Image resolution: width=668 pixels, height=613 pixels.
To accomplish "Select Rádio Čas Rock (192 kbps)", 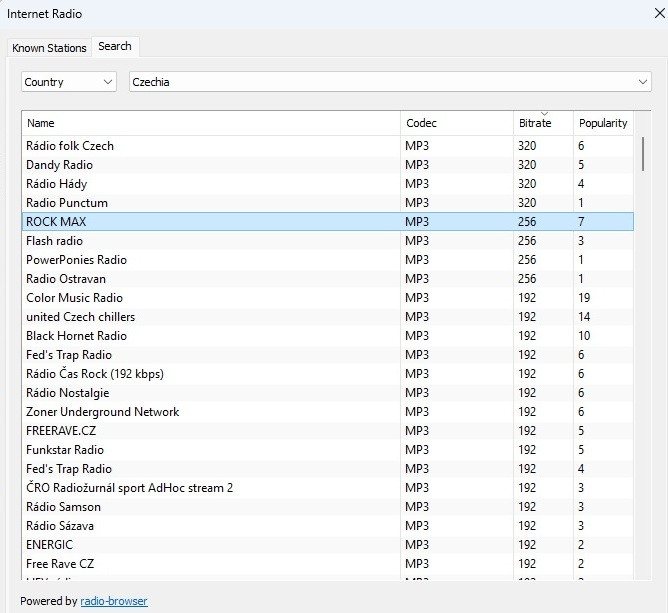I will [x=328, y=374].
